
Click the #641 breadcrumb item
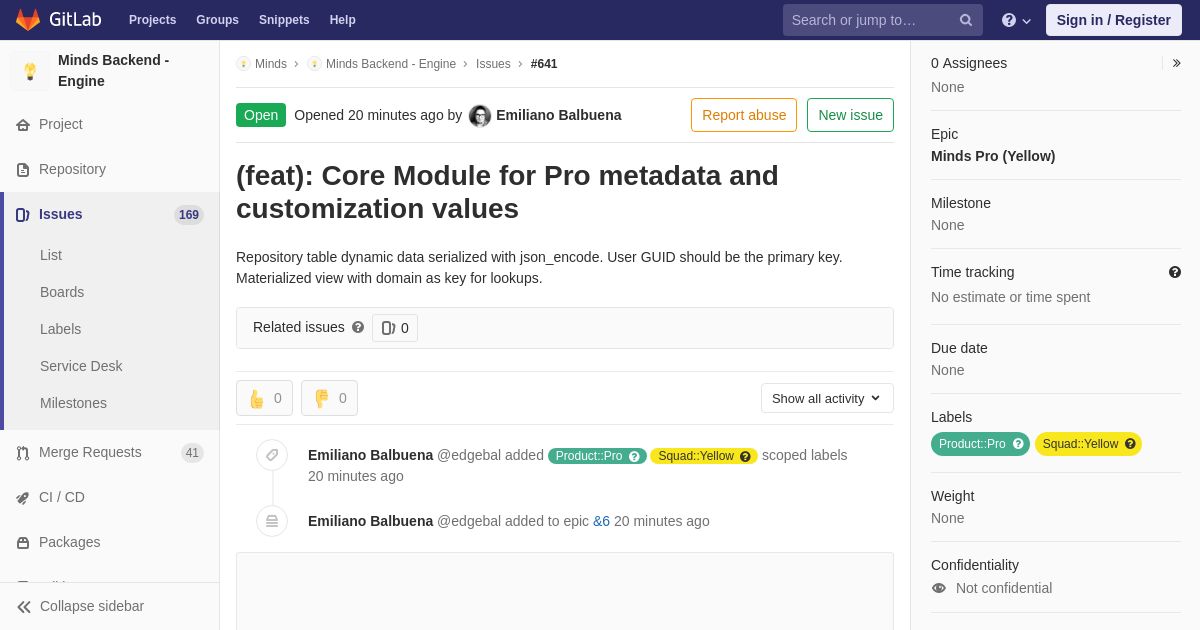[544, 64]
